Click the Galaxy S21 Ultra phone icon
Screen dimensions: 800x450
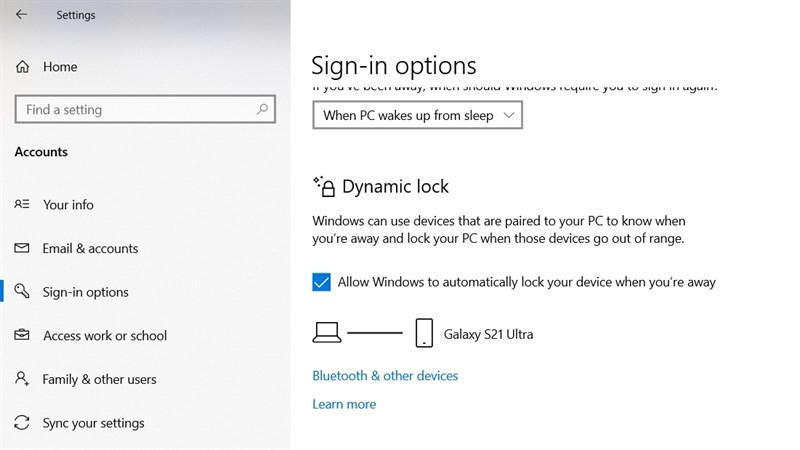pyautogui.click(x=424, y=333)
